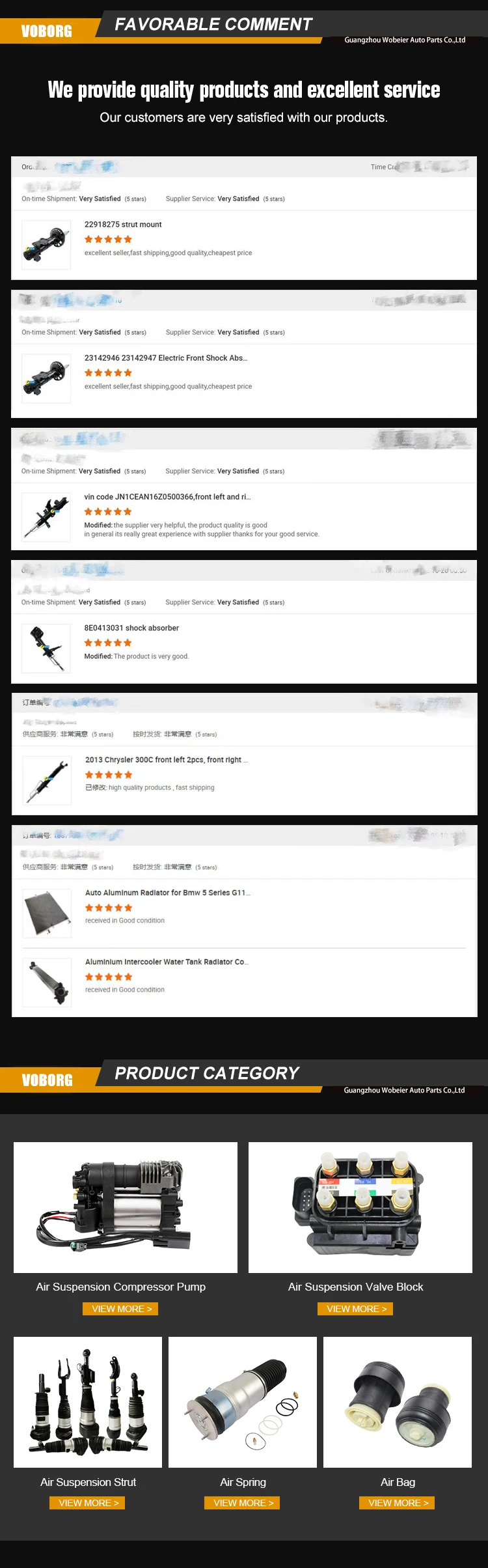
Task: Click the vin code JN1CEAN16Z0500366 review title
Action: [x=167, y=497]
